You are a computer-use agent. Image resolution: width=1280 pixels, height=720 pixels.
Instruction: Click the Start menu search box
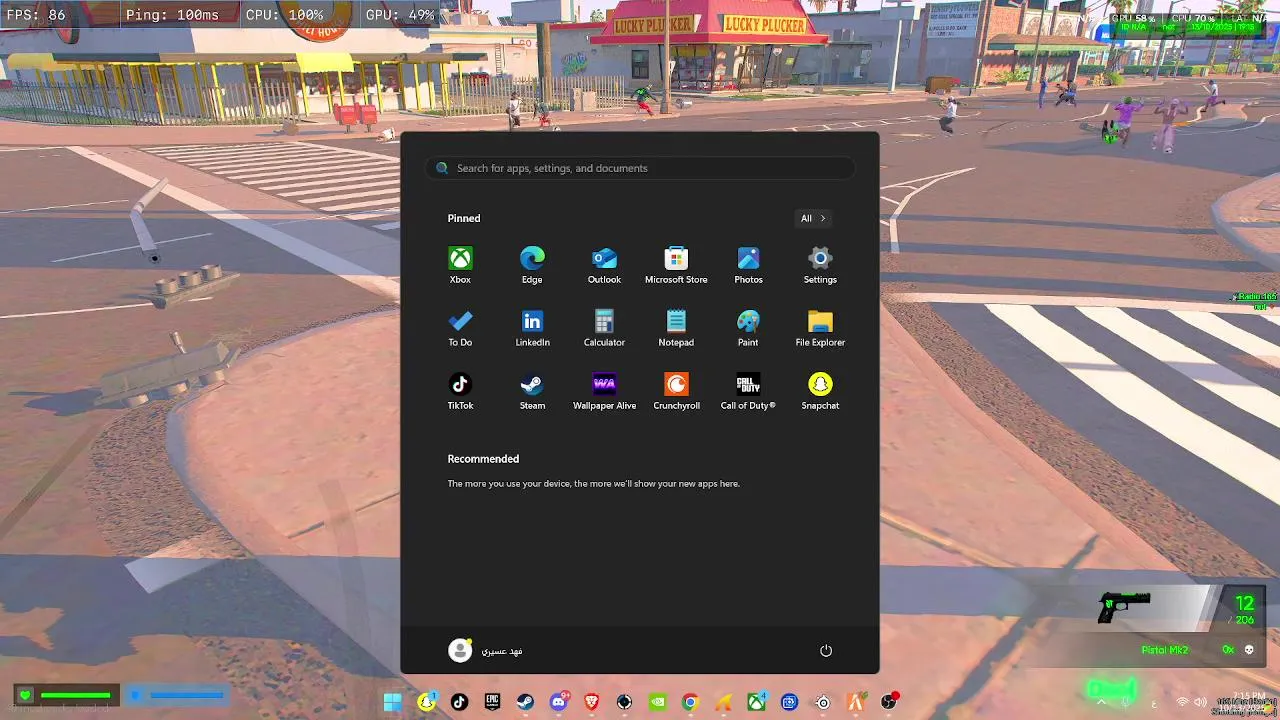[640, 168]
